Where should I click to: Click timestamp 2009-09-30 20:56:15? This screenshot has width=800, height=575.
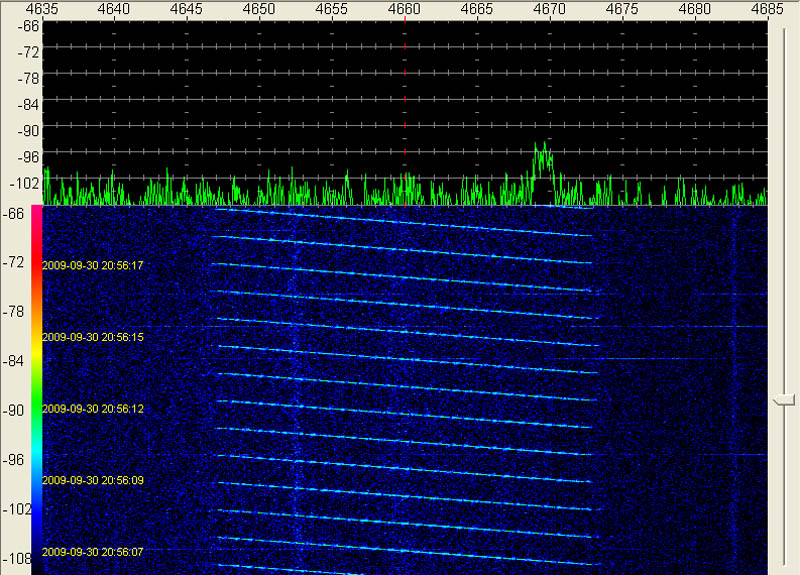[x=93, y=337]
